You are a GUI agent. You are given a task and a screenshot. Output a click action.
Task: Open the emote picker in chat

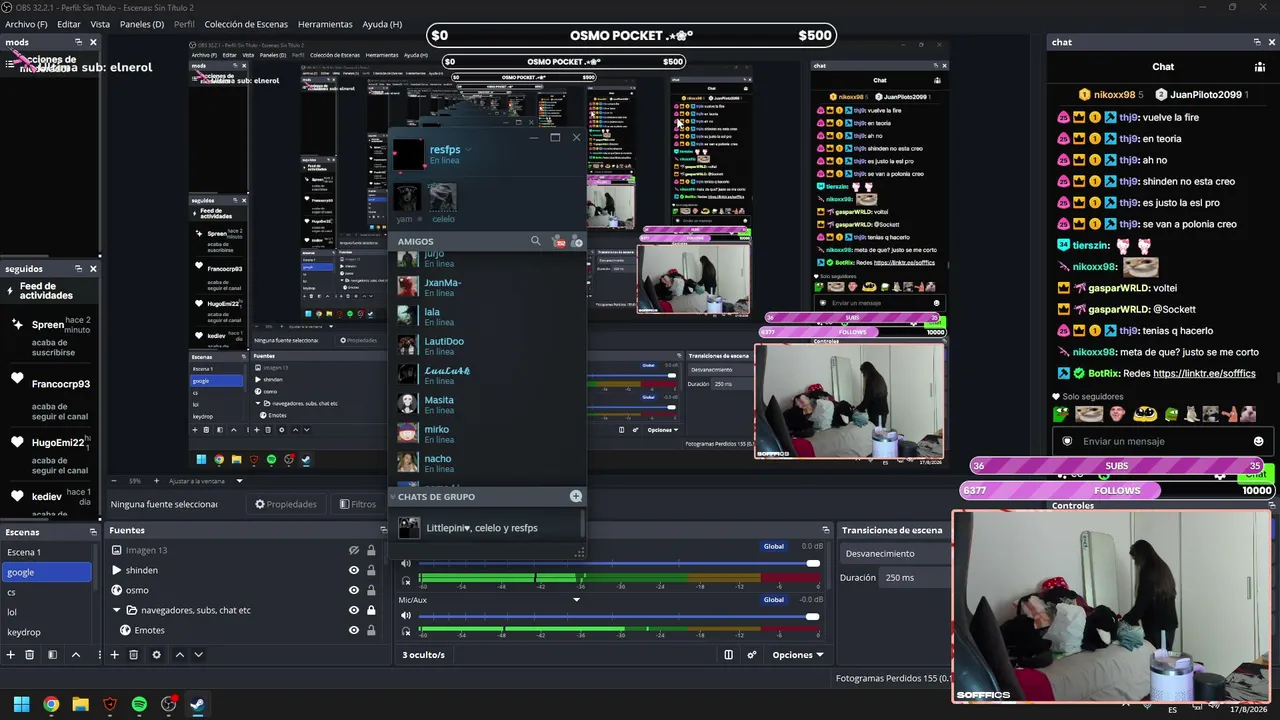tap(1258, 441)
